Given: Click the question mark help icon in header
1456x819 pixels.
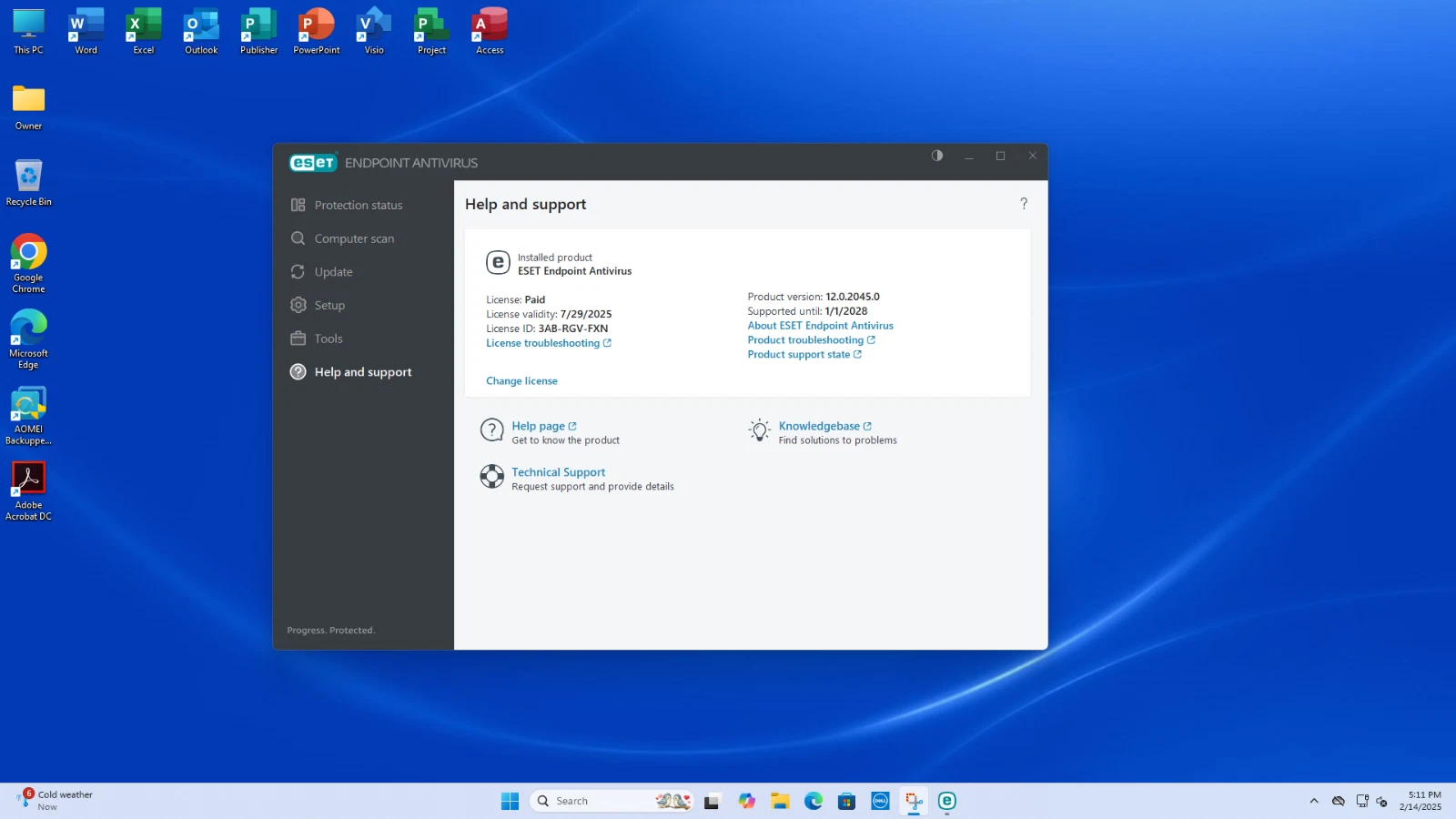Looking at the screenshot, I should coord(1024,204).
